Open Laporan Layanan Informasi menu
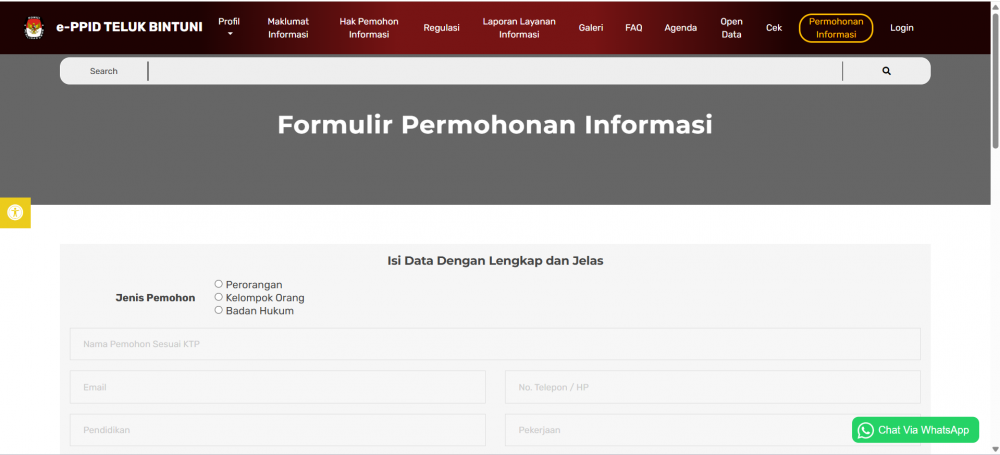The height and width of the screenshot is (455, 1000). click(519, 28)
